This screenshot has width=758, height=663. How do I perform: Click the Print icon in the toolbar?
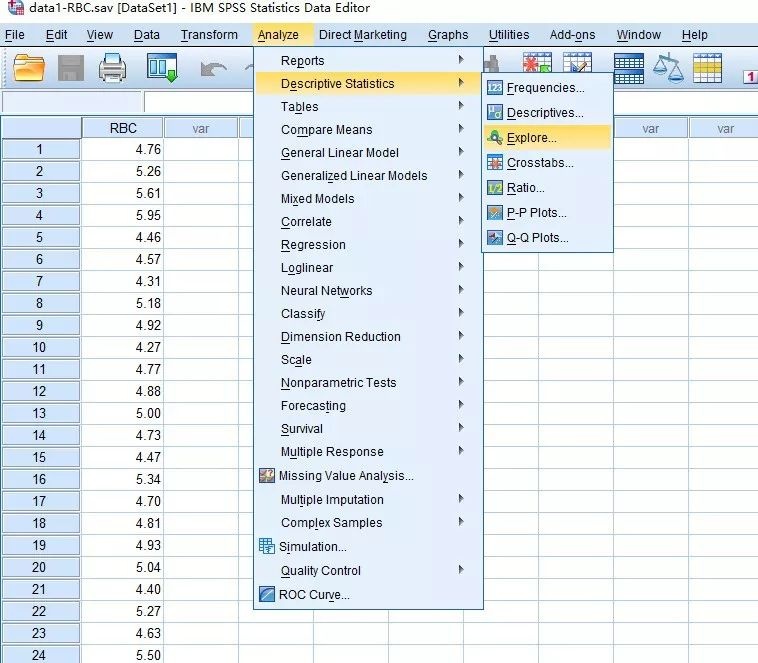113,68
